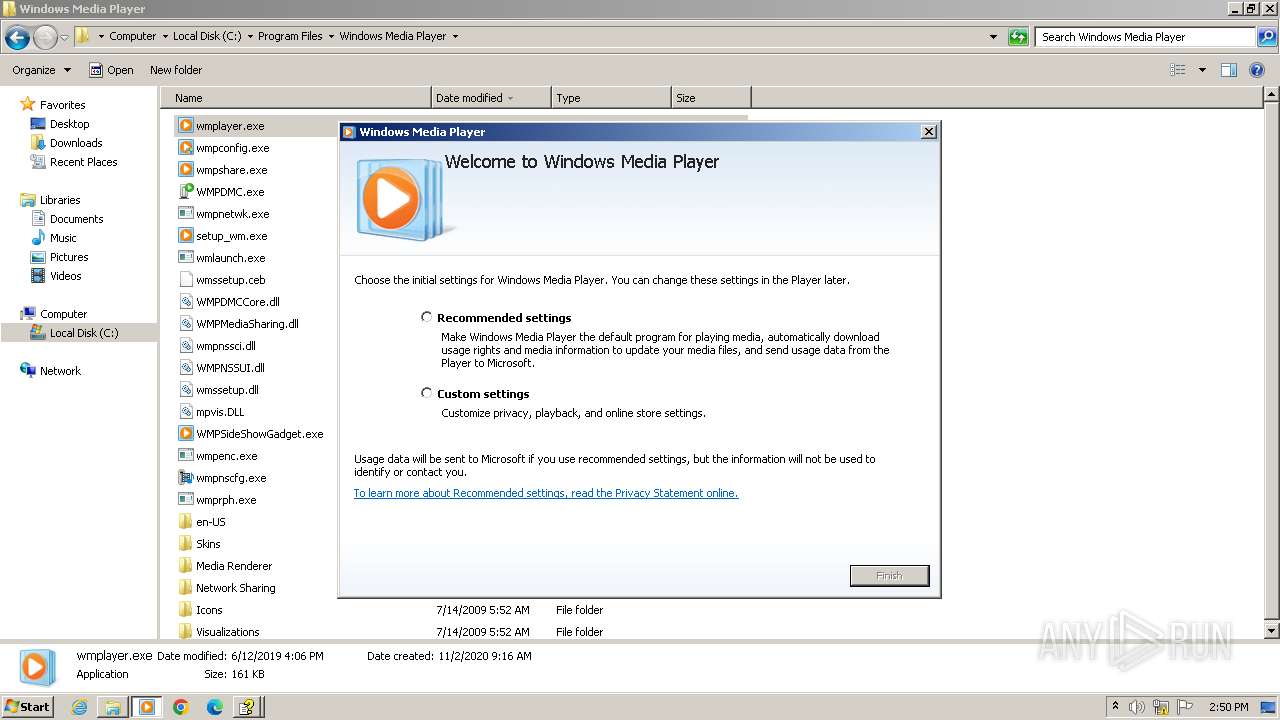The image size is (1280, 720).
Task: Close the Welcome to Windows Media Player dialog
Action: (928, 132)
